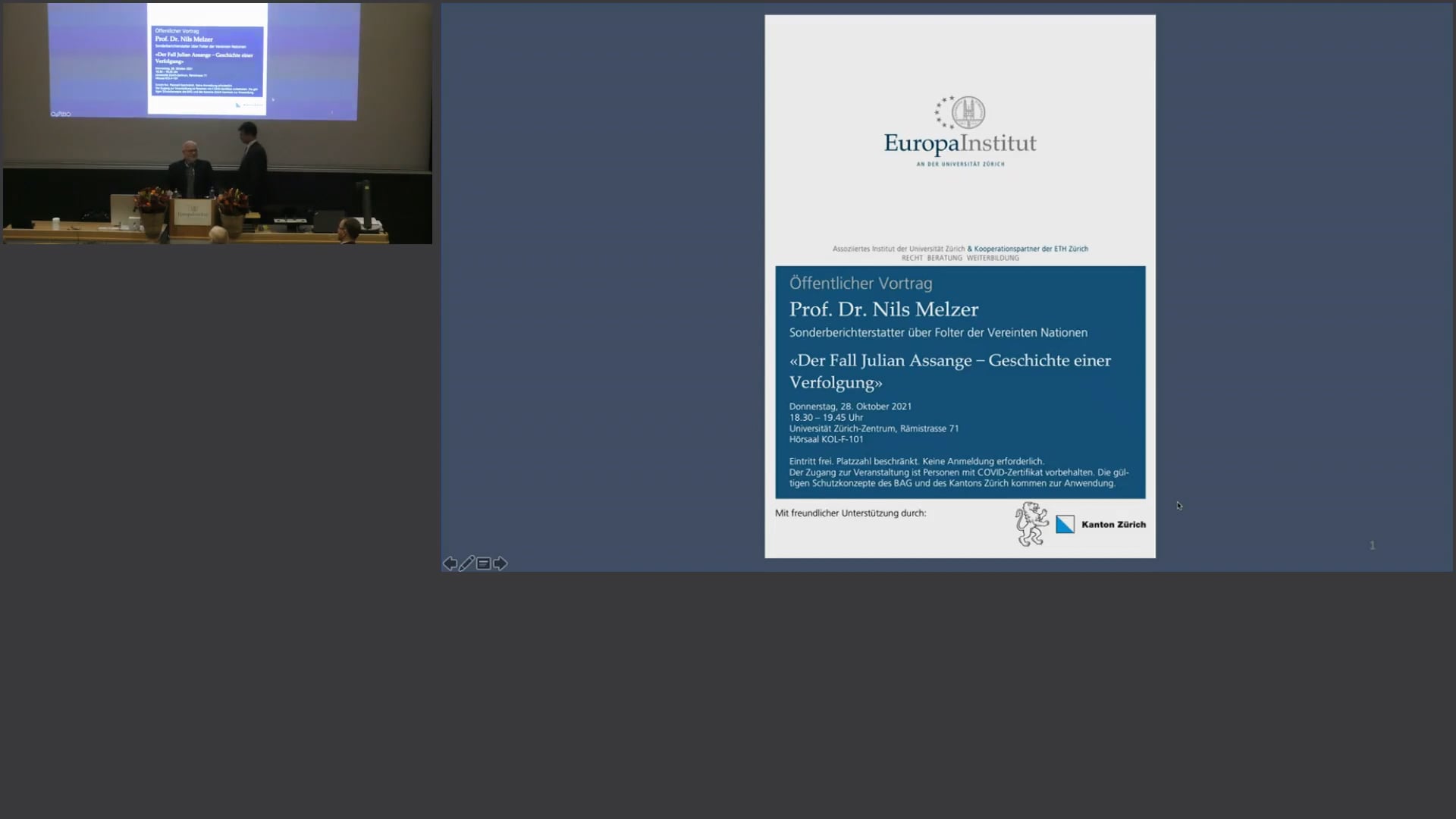The width and height of the screenshot is (1456, 819).
Task: Click the Öffentlicher Vortrag heading
Action: (x=861, y=283)
